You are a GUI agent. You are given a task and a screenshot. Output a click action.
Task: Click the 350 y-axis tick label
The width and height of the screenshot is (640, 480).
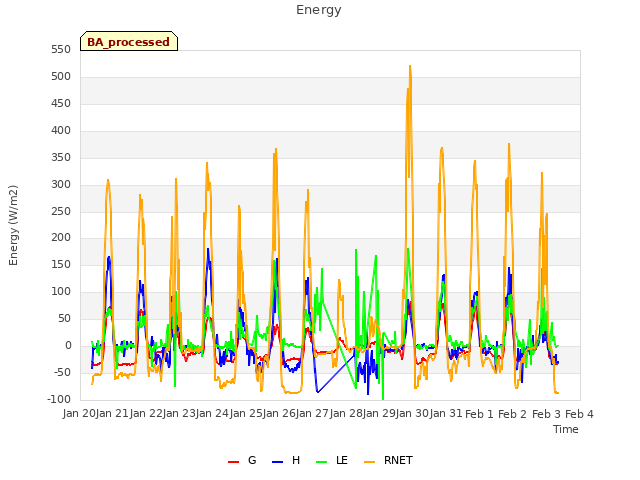click(61, 158)
